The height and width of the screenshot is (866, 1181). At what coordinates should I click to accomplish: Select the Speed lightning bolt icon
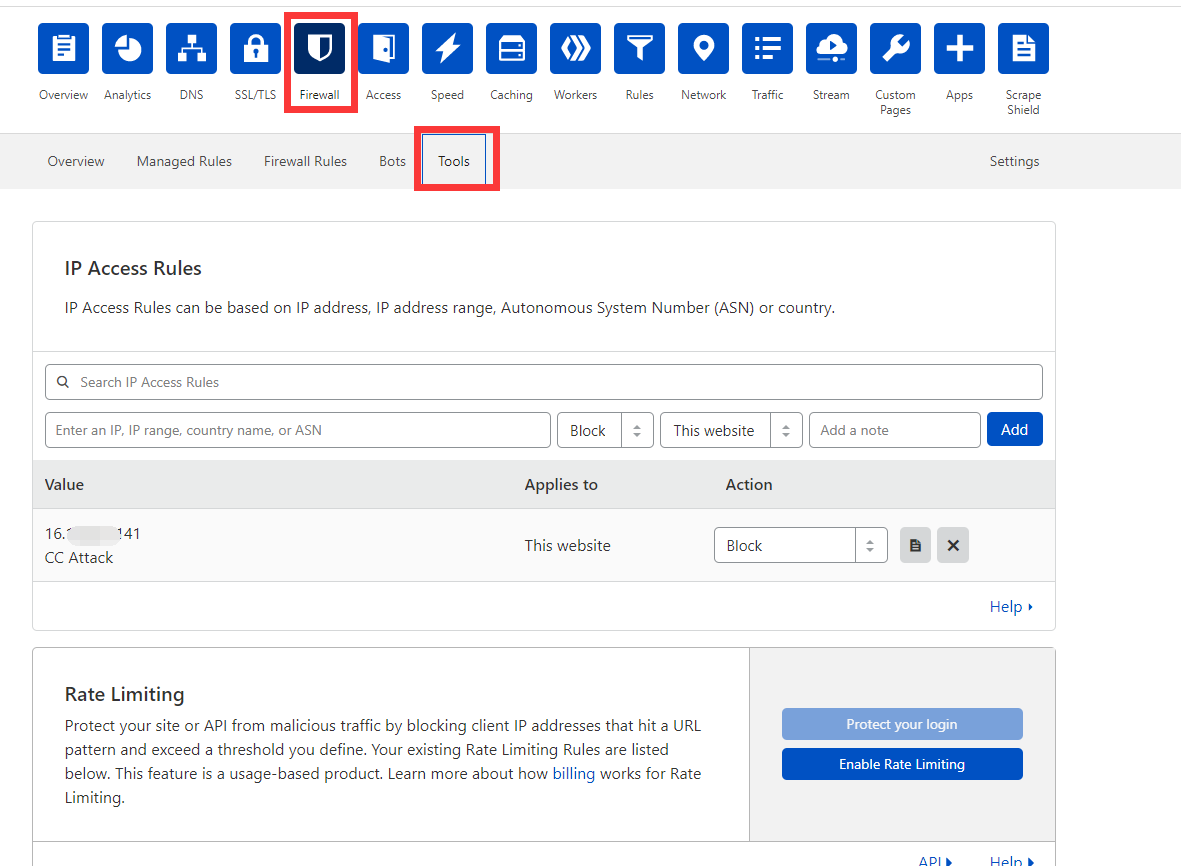click(447, 49)
